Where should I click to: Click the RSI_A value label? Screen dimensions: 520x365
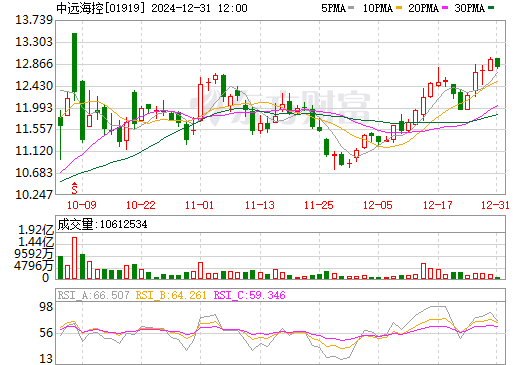click(x=93, y=295)
